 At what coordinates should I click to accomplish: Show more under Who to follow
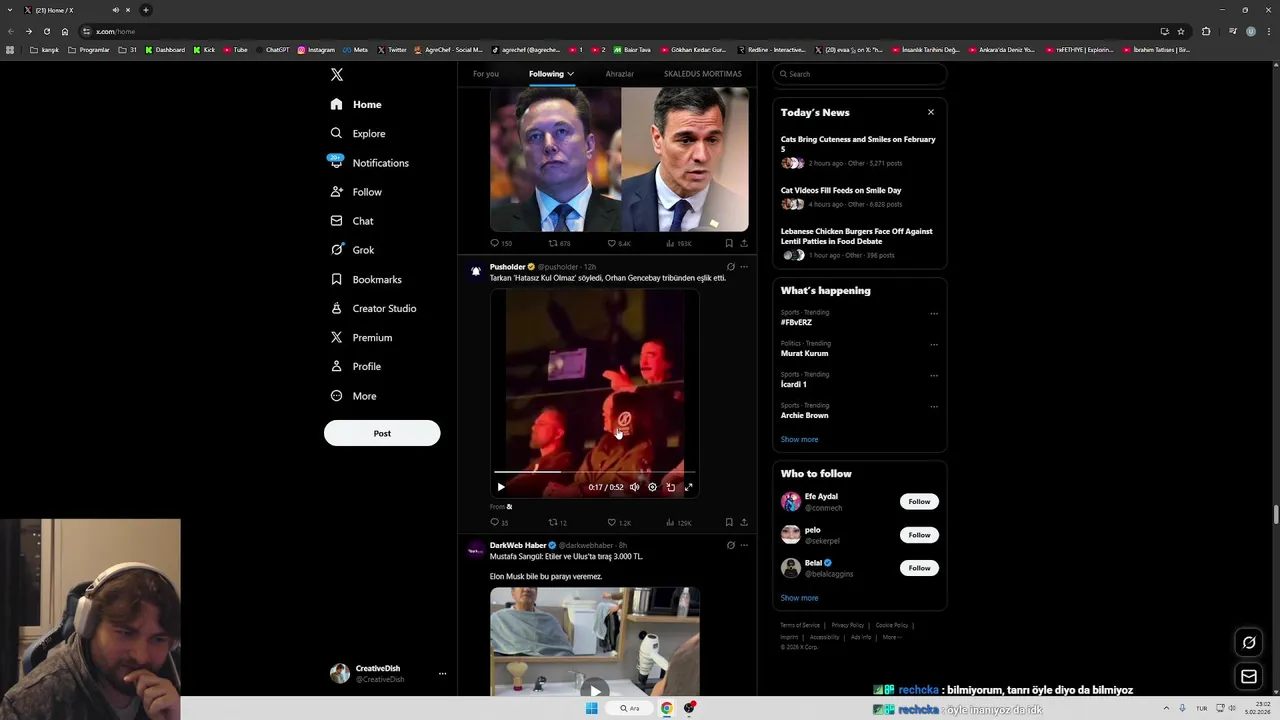click(799, 598)
